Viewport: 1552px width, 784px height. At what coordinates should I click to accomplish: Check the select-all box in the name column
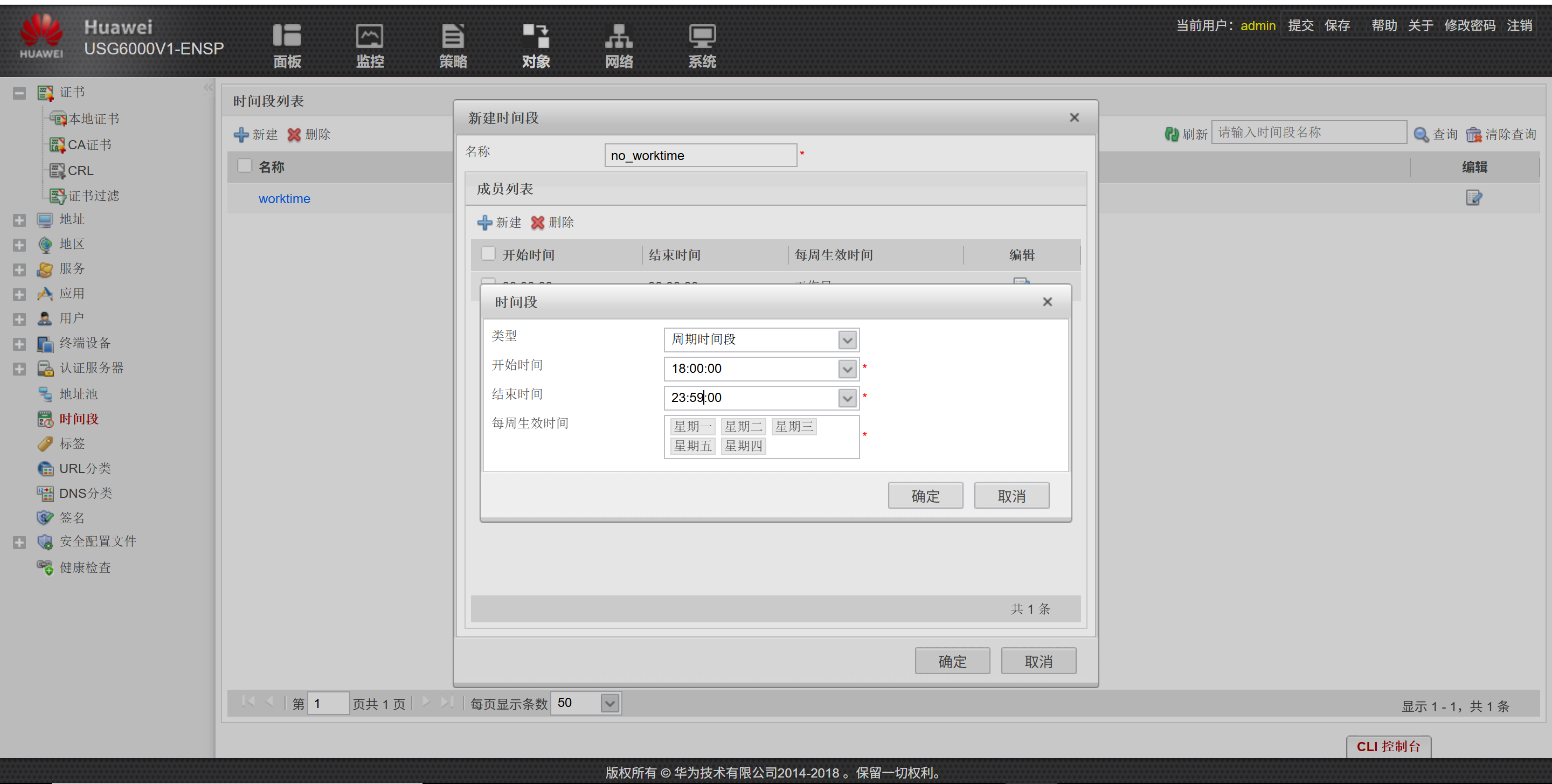245,165
